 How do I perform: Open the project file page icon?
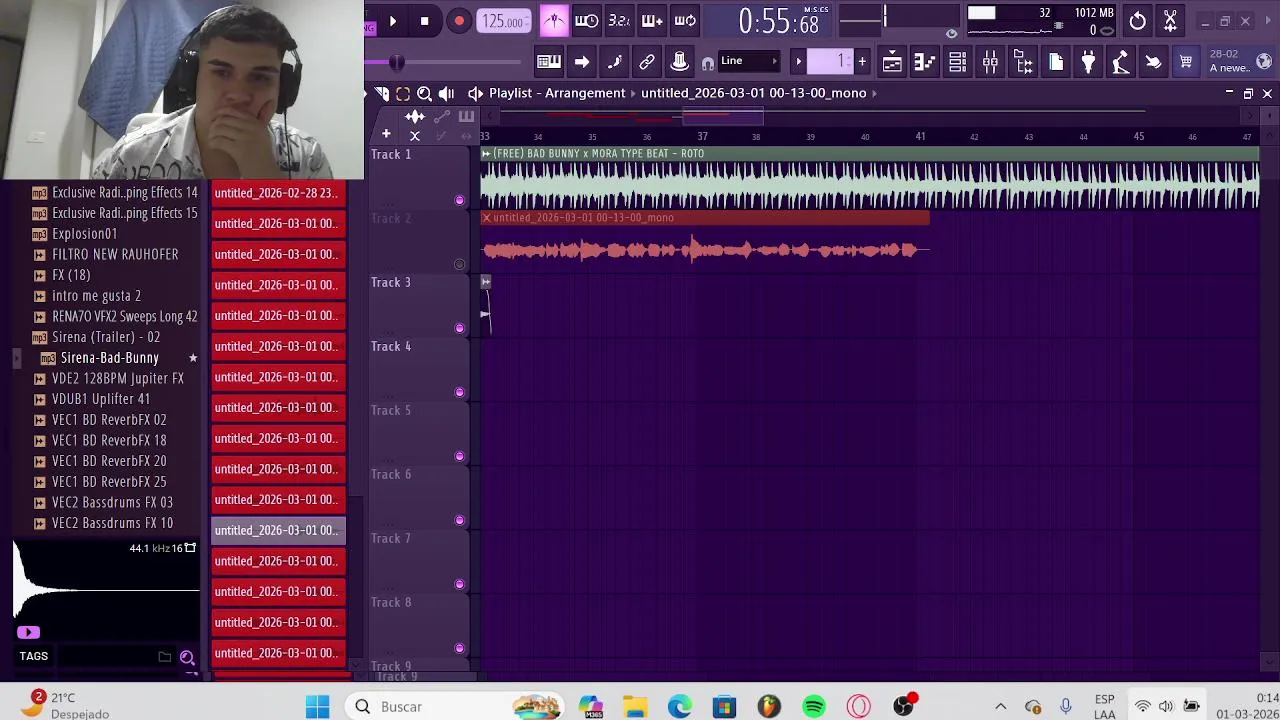1056,62
